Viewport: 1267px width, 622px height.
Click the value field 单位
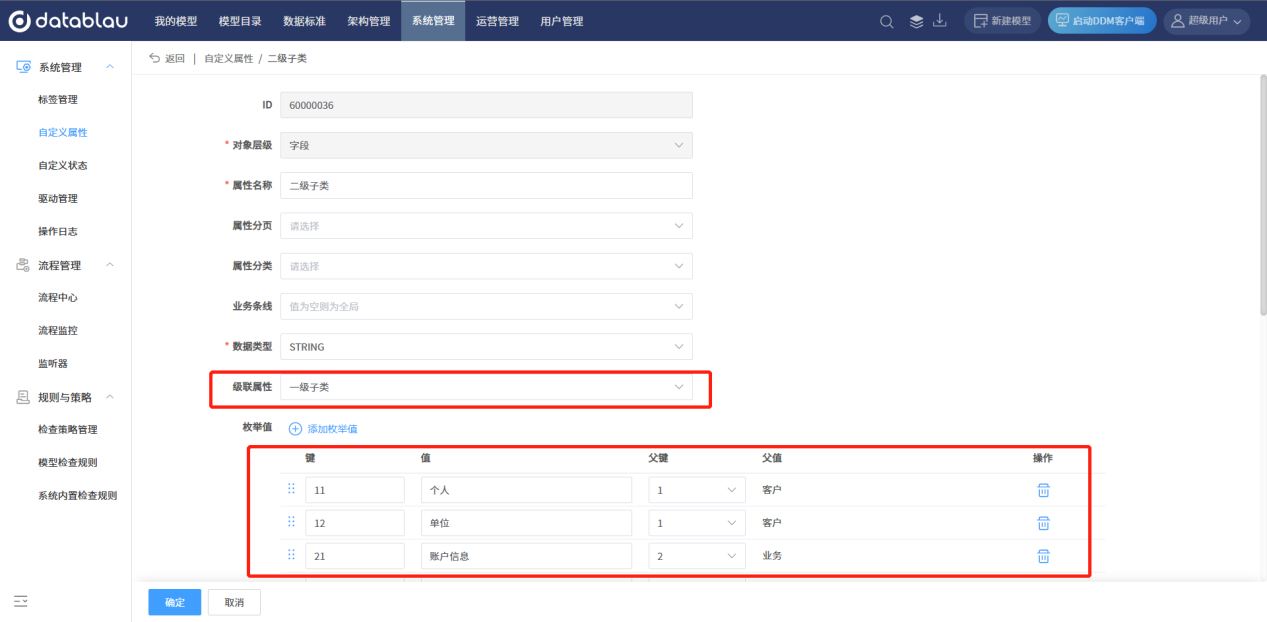point(527,523)
